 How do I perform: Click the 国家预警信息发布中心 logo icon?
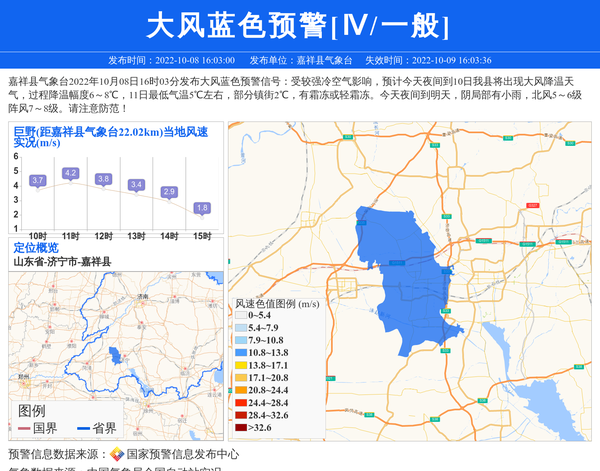[117, 454]
